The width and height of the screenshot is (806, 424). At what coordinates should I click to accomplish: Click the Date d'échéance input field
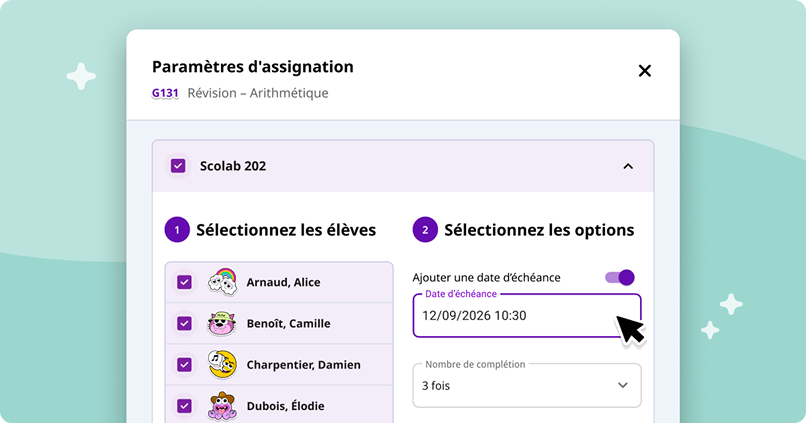pyautogui.click(x=527, y=316)
